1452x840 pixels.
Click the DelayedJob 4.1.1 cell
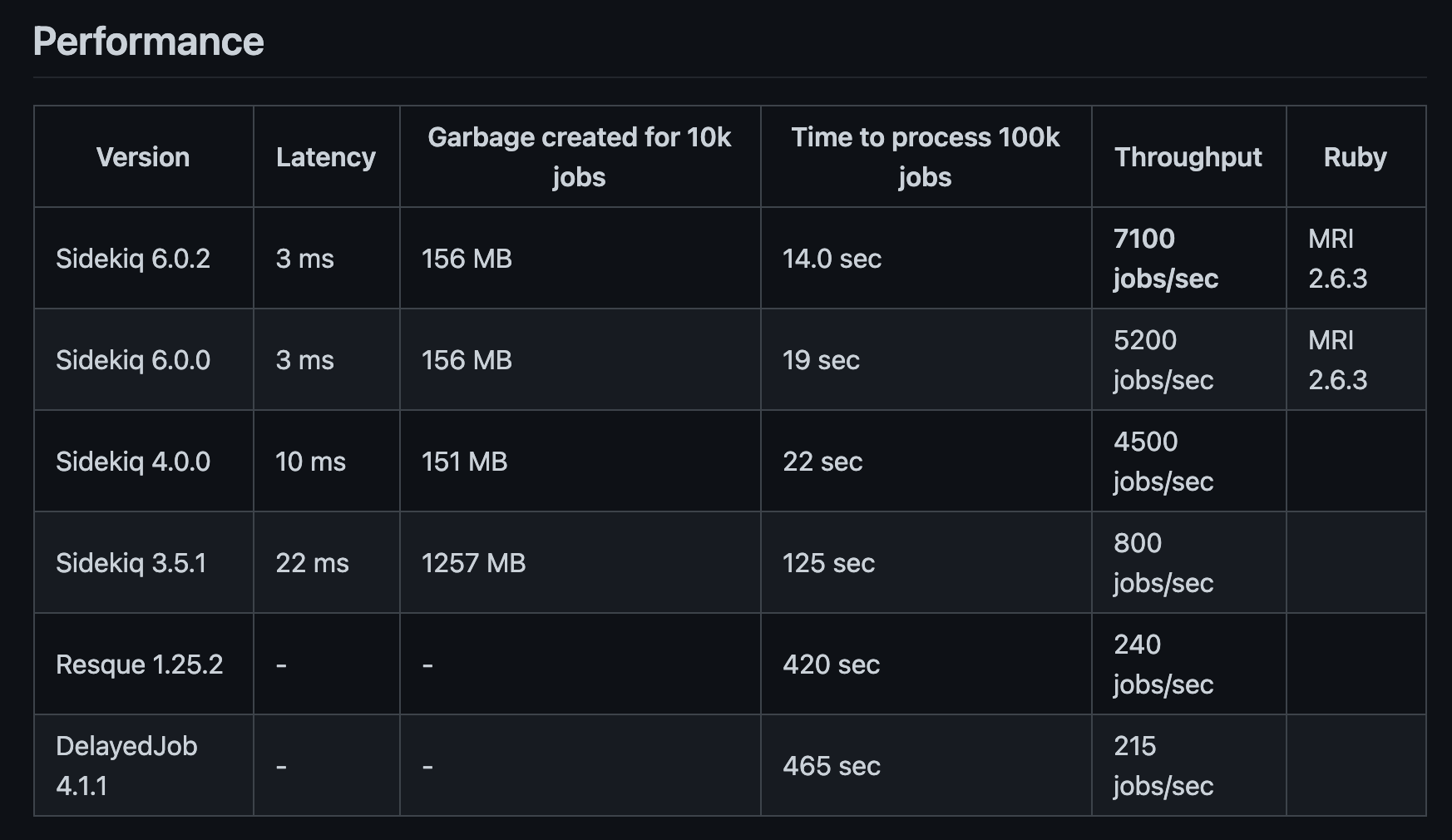coord(143,766)
